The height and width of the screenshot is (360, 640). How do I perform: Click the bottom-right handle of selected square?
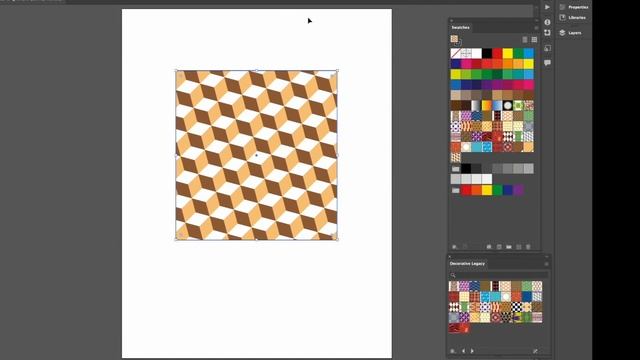[337, 239]
